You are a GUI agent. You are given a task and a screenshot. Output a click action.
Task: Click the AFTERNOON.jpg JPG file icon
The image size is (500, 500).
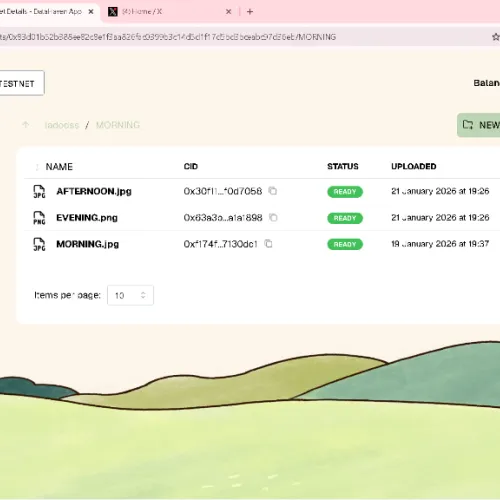click(39, 192)
